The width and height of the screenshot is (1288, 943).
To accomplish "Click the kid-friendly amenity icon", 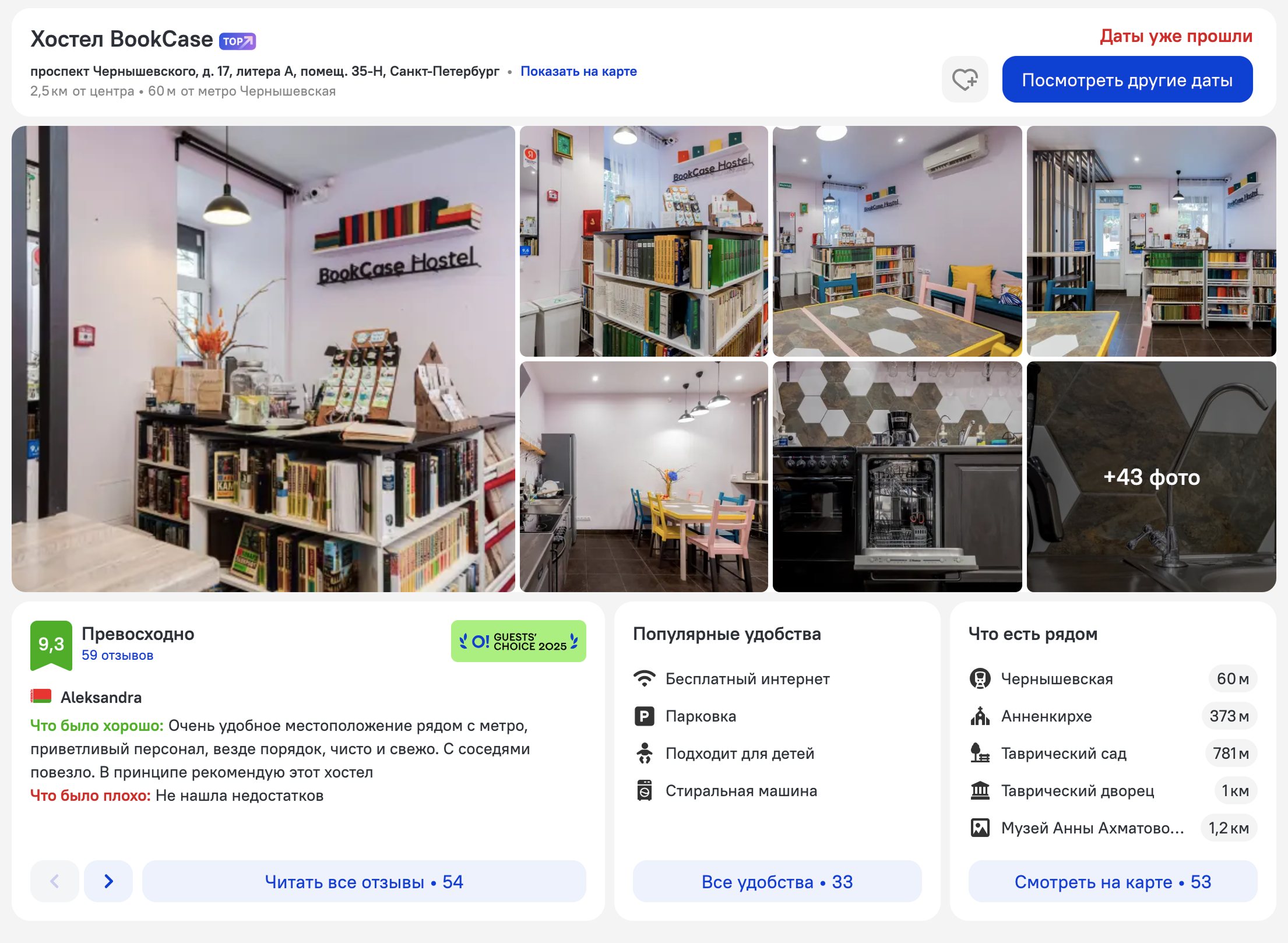I will 644,753.
